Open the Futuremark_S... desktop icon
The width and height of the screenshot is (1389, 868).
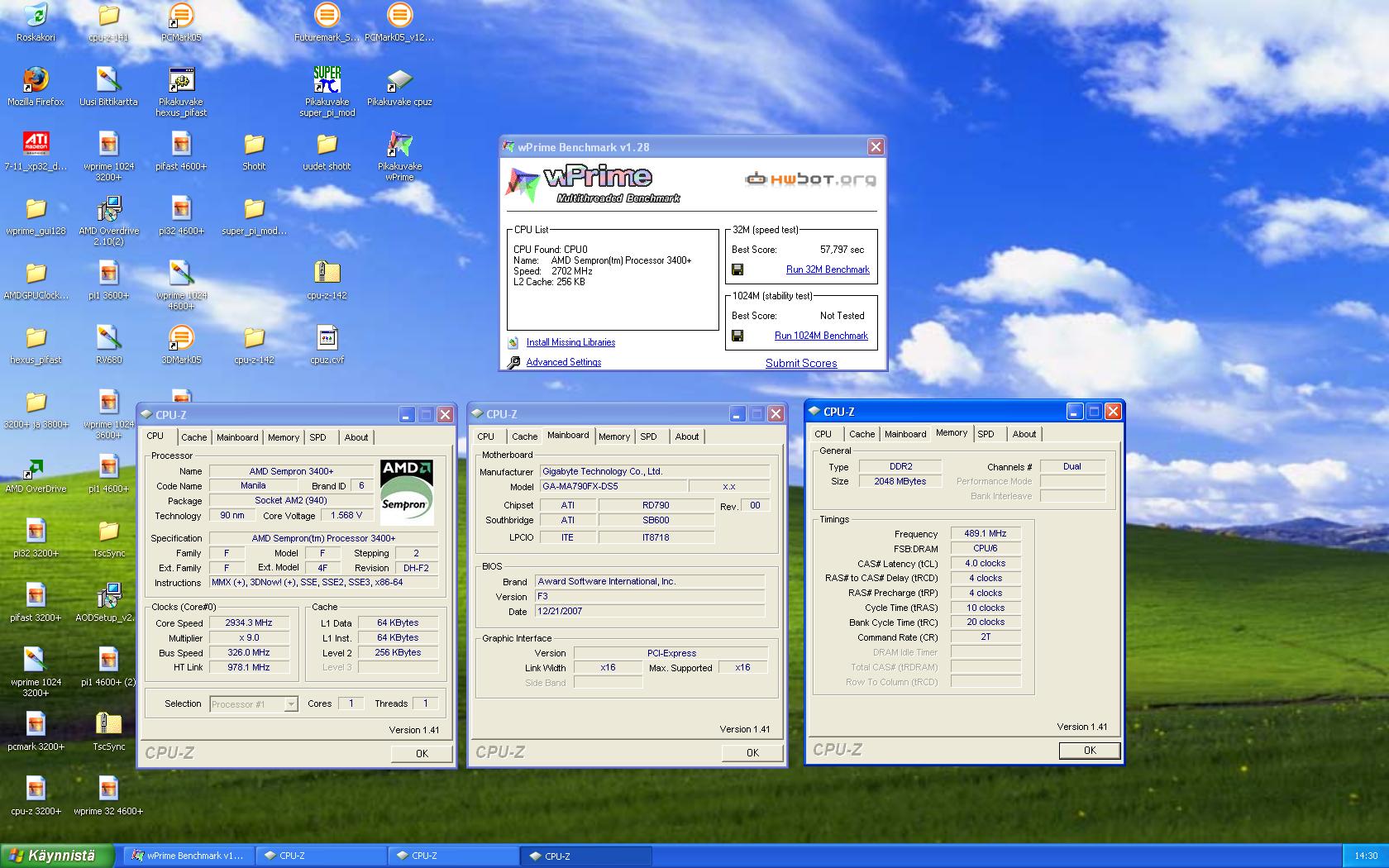(327, 16)
